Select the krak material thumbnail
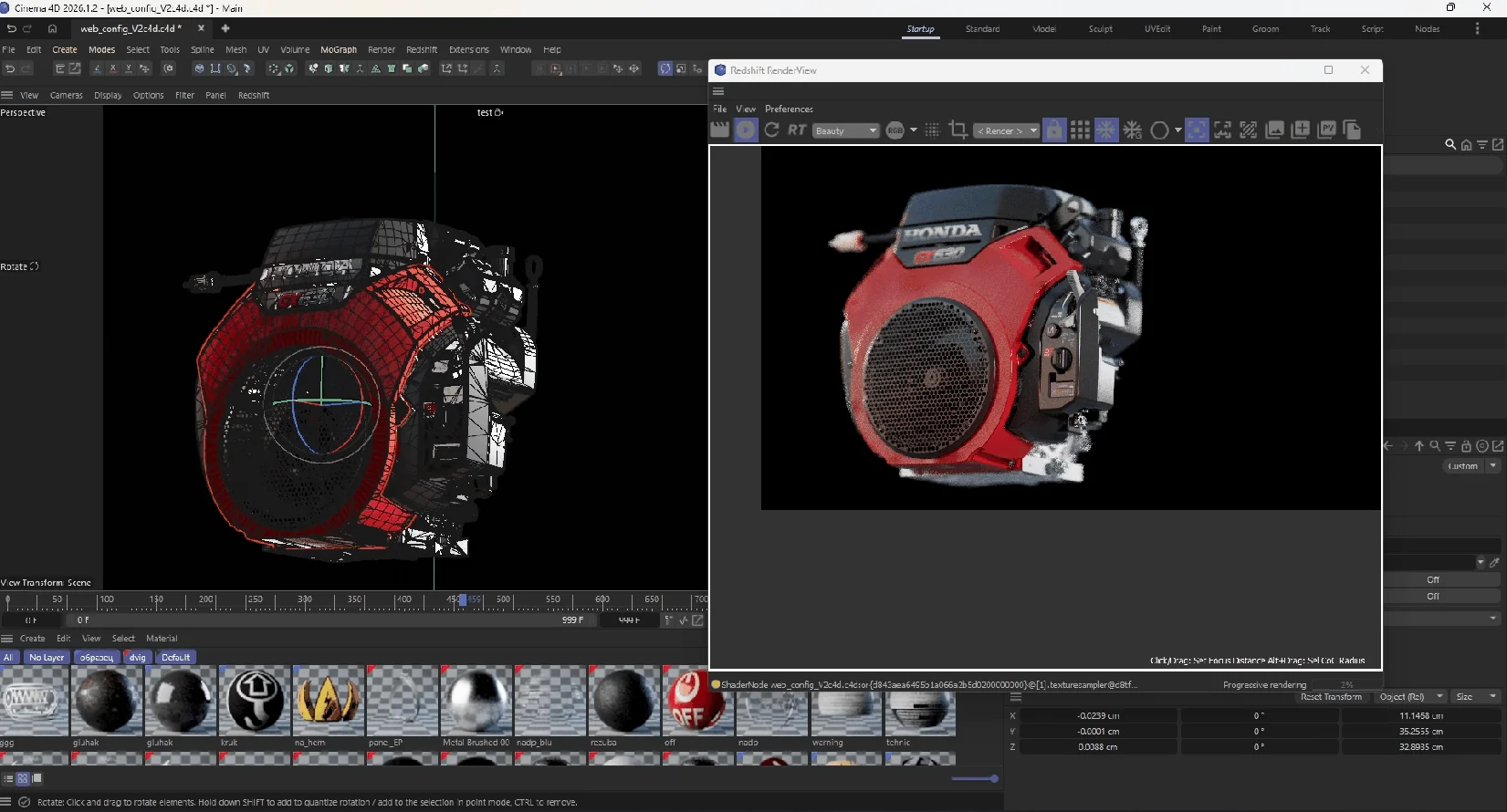 [x=255, y=701]
